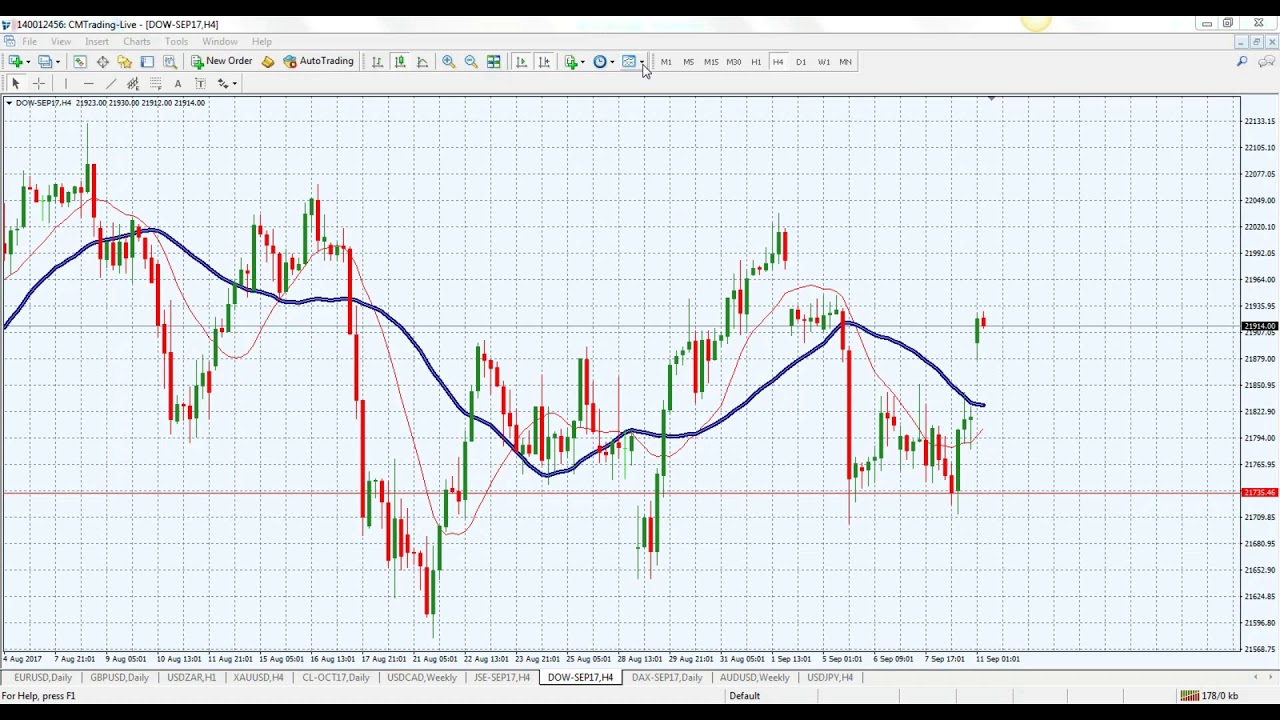The image size is (1280, 720).
Task: Open the File menu
Action: tap(30, 42)
